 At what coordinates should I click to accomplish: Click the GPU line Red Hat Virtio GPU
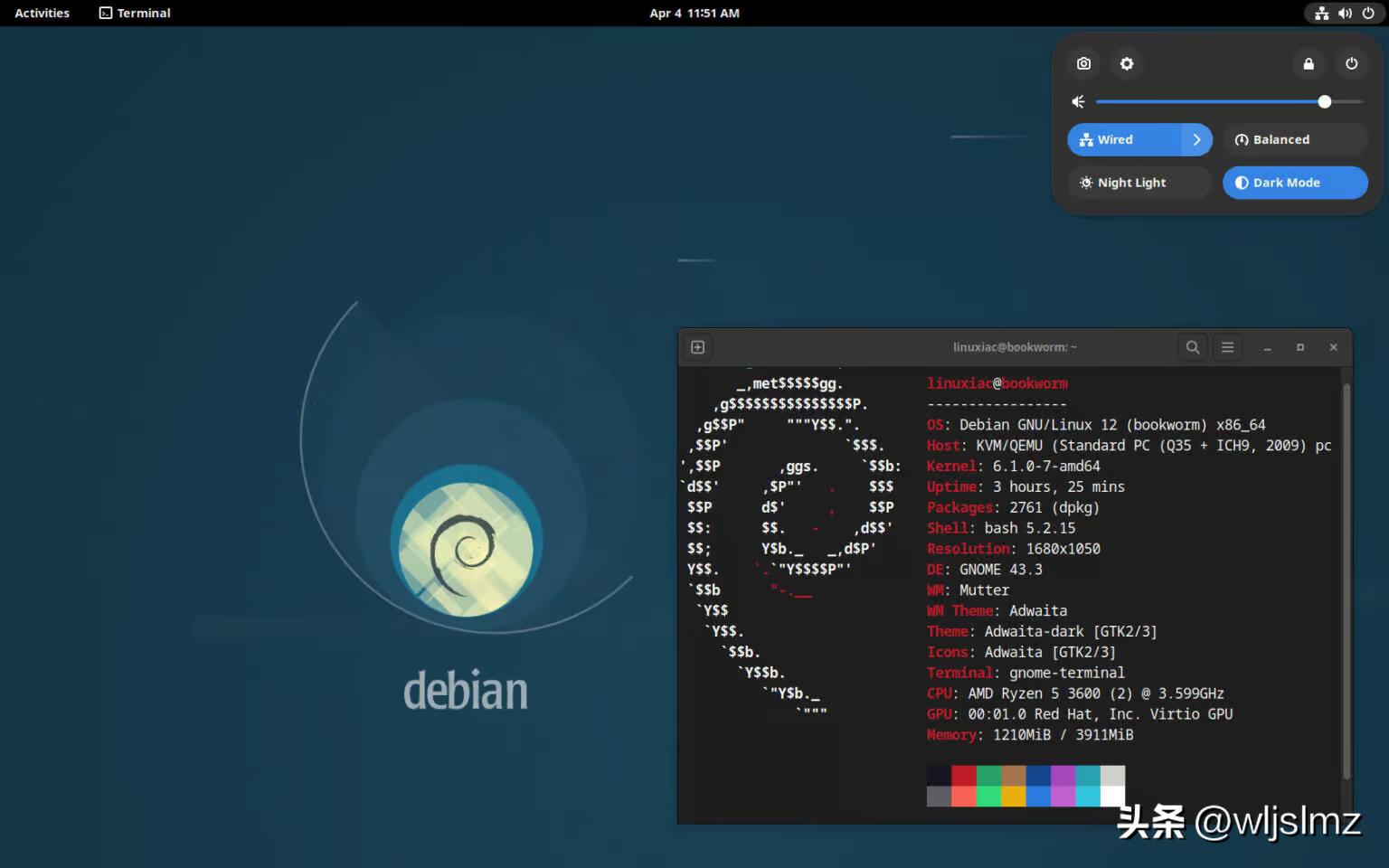(1080, 714)
